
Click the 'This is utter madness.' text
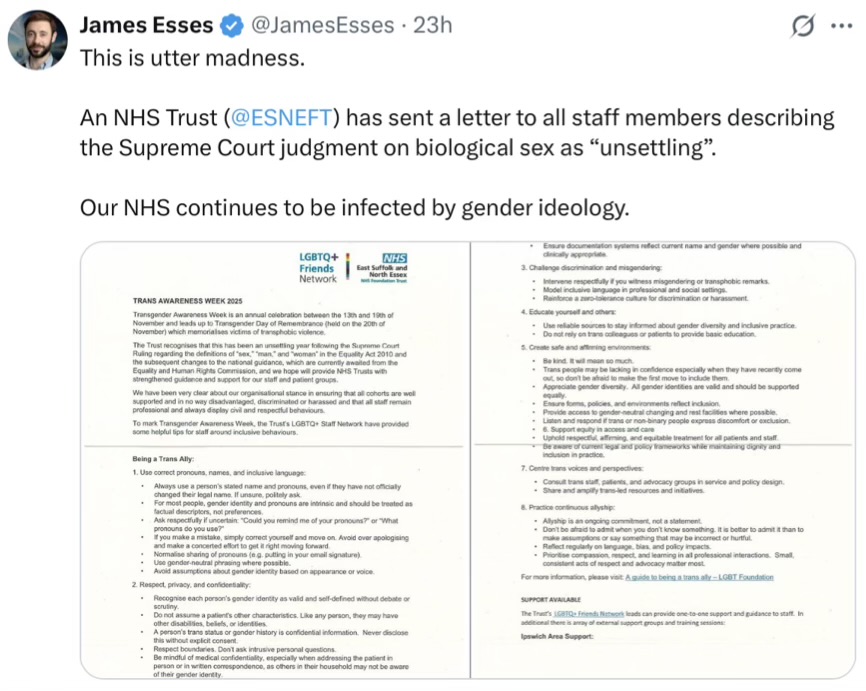tap(192, 58)
